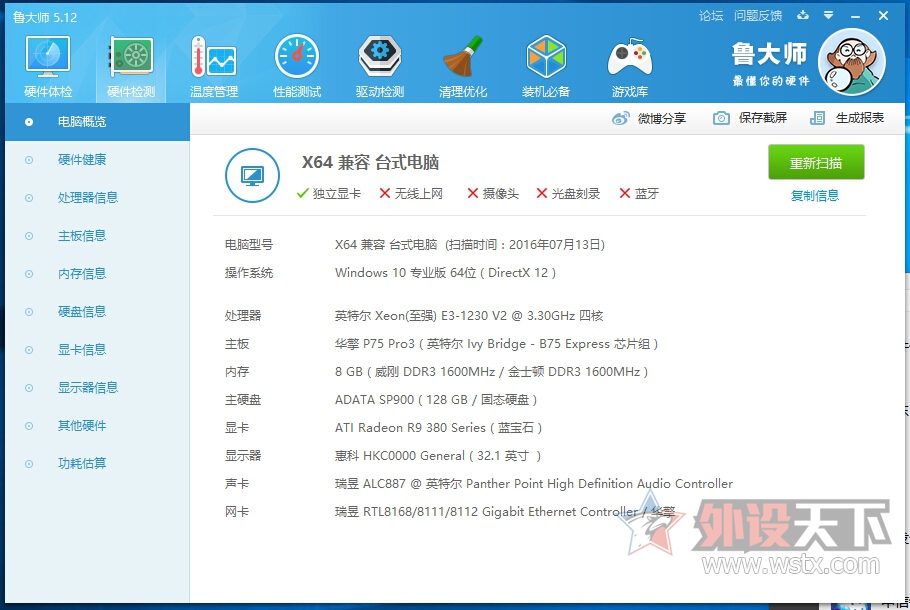Click 生成报表 generate report
The width and height of the screenshot is (910, 610).
(x=860, y=118)
